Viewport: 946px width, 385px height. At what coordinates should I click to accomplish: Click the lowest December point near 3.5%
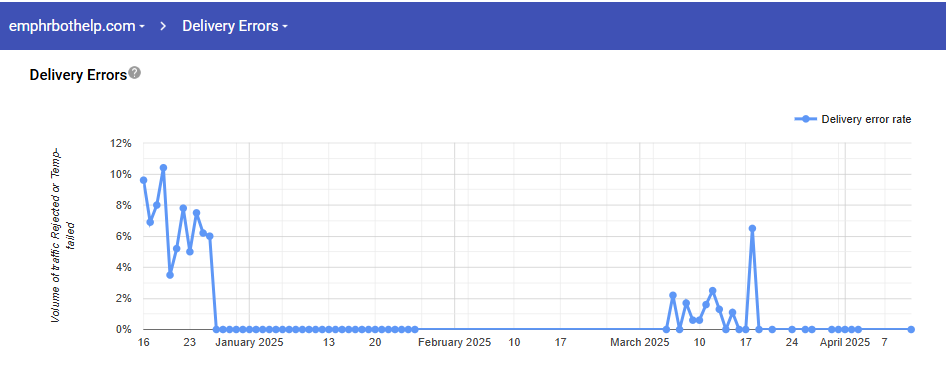click(x=170, y=275)
